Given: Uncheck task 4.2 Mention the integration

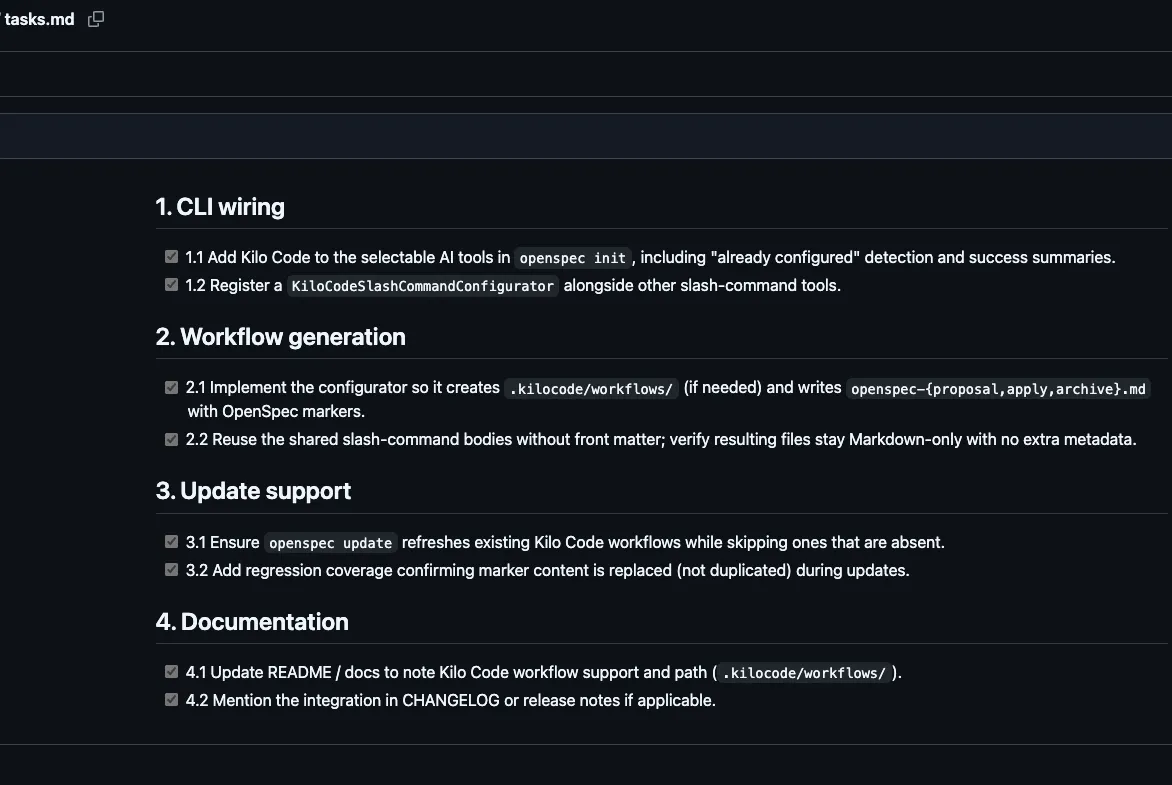Looking at the screenshot, I should pos(172,700).
